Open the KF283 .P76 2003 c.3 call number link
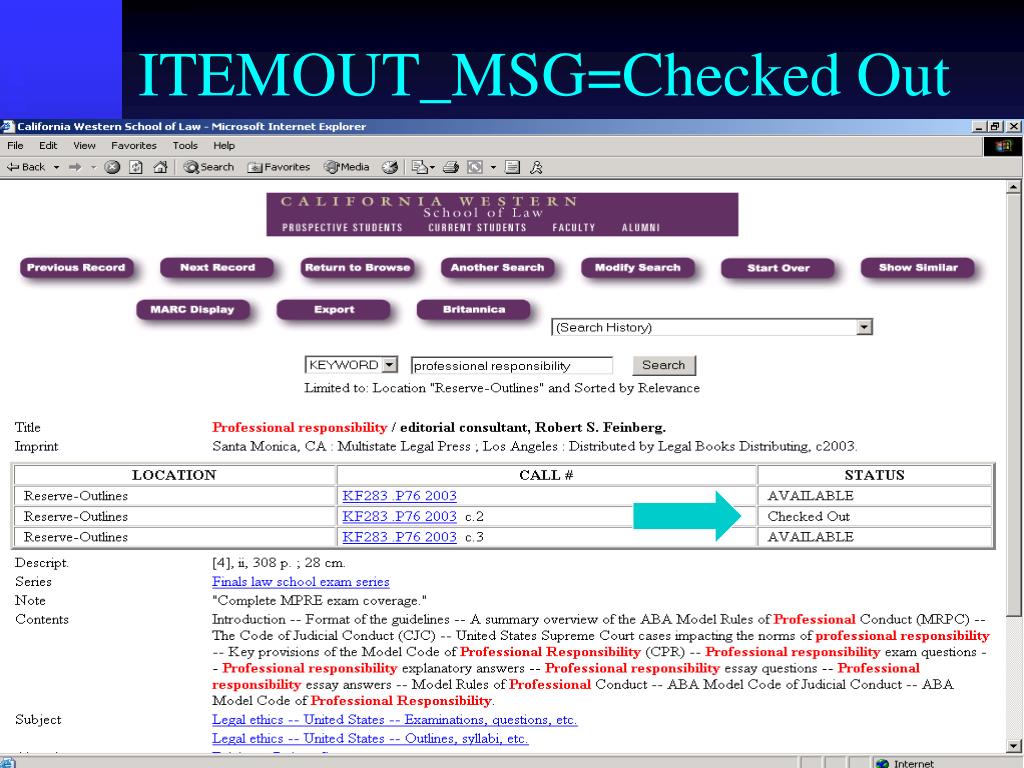 click(400, 537)
